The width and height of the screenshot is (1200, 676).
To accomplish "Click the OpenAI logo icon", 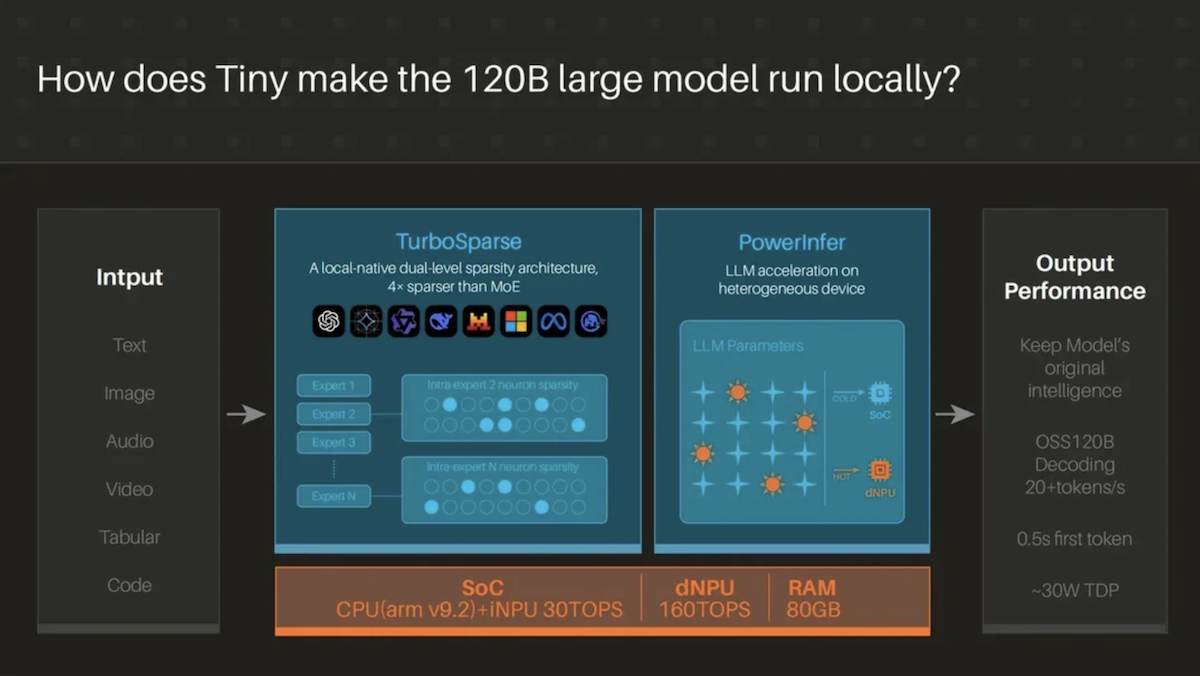I will (x=328, y=321).
